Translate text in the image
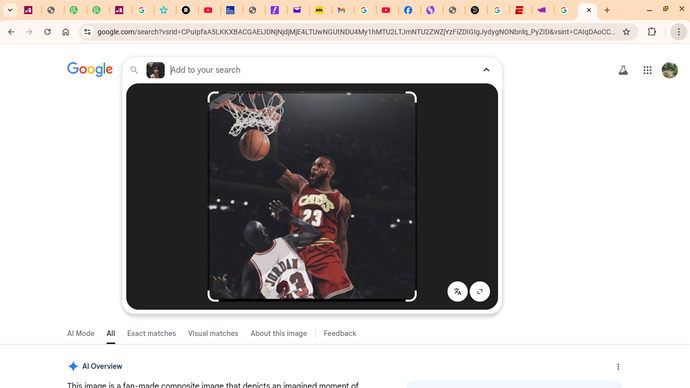Image resolution: width=690 pixels, height=388 pixels. coord(457,291)
